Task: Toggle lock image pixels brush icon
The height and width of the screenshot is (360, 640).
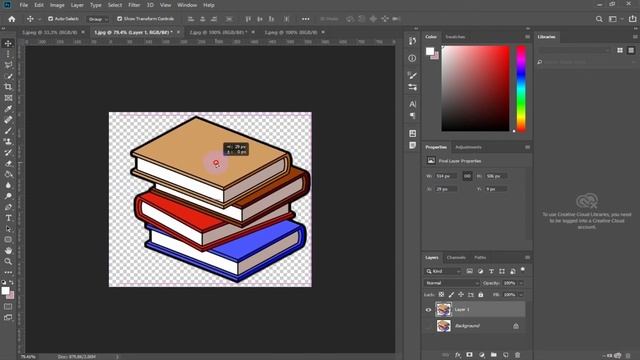Action: (451, 294)
